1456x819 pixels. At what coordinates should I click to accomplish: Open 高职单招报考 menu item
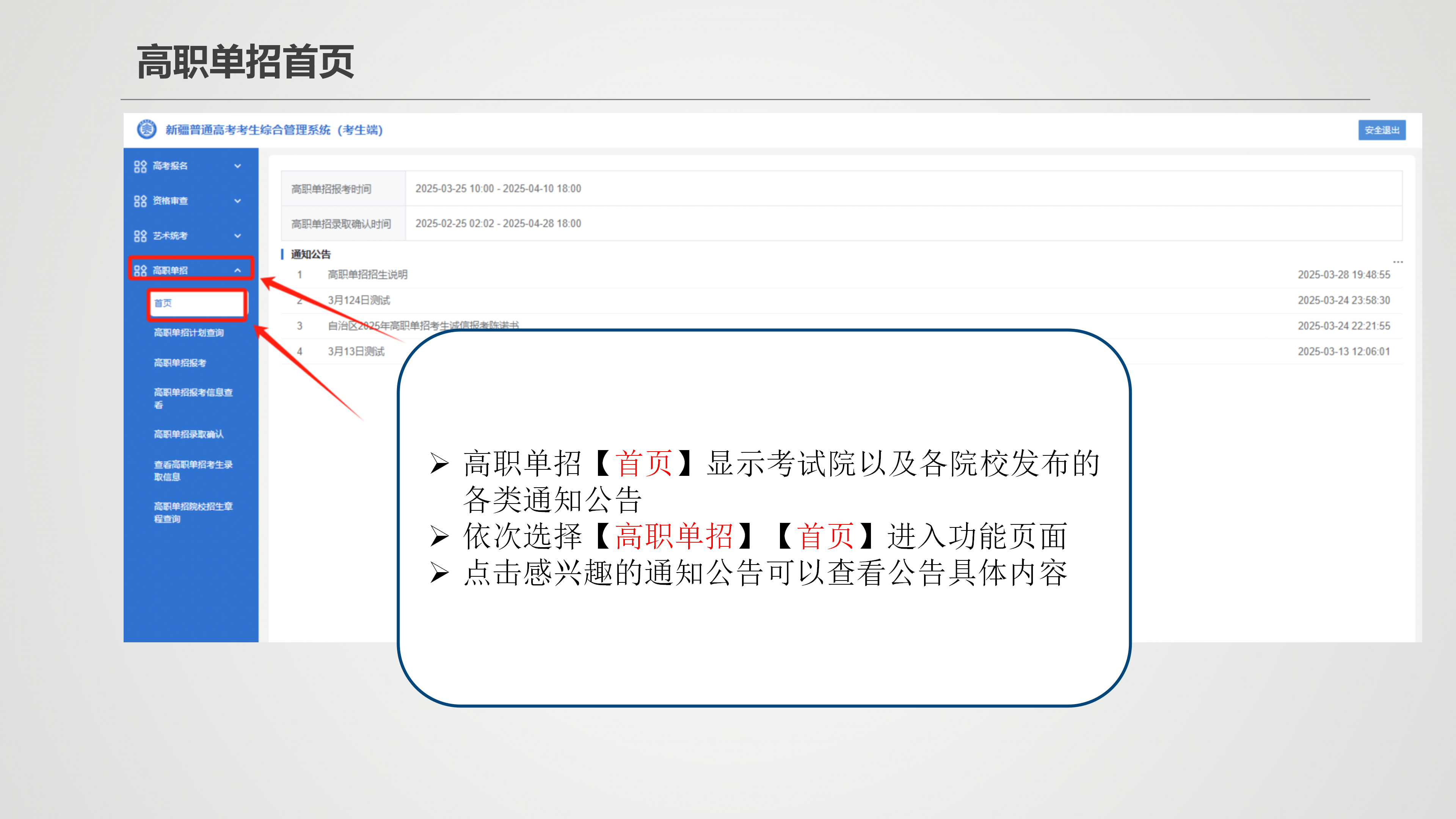(x=180, y=363)
